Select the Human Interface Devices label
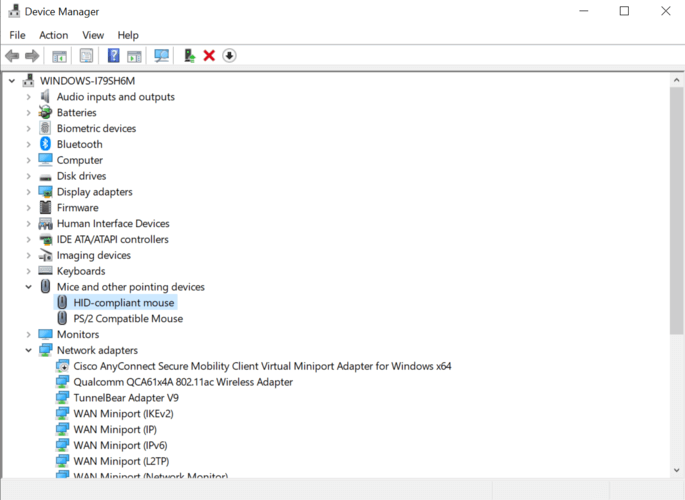This screenshot has height=500, width=685. 113,224
